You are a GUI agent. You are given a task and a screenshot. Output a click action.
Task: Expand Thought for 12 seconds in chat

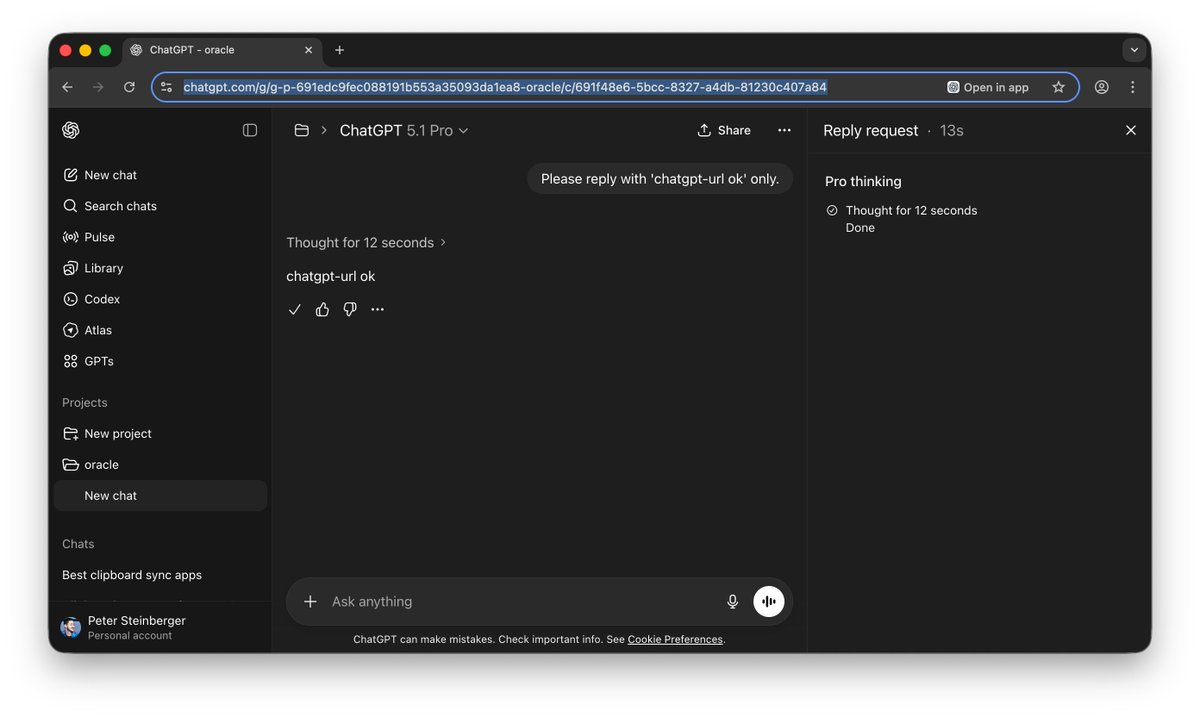coord(366,243)
